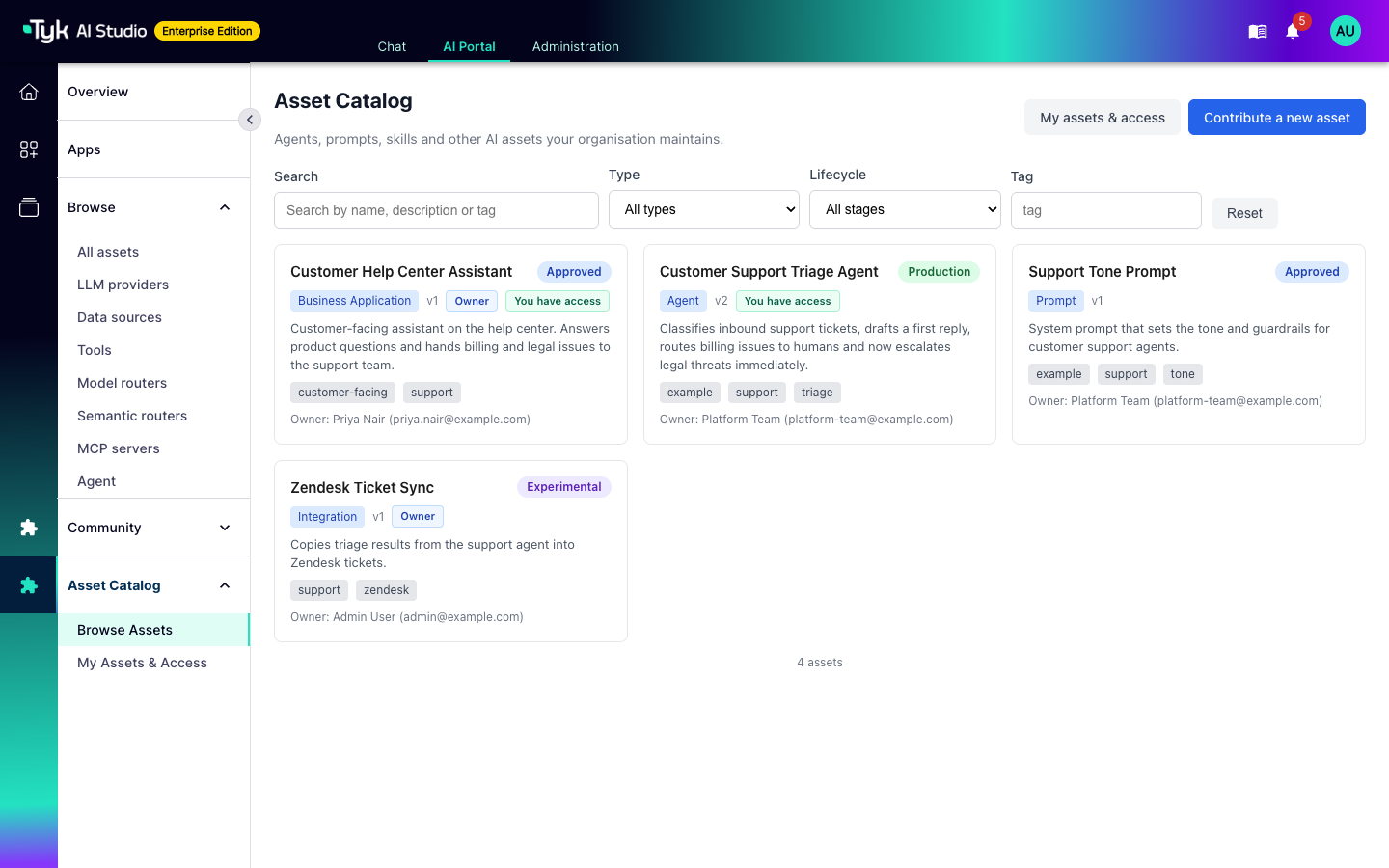
Task: Click the Production lifecycle badge
Action: pos(939,272)
